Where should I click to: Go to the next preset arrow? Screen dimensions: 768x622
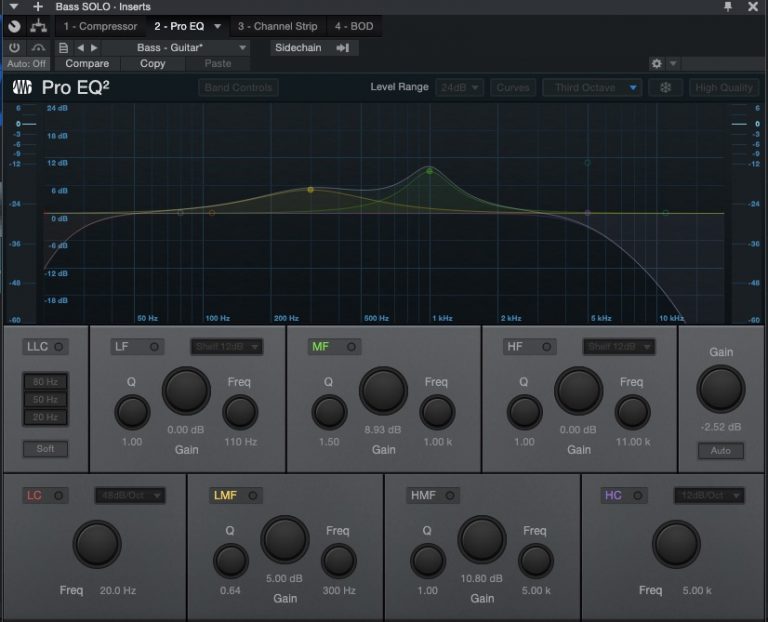coord(94,48)
